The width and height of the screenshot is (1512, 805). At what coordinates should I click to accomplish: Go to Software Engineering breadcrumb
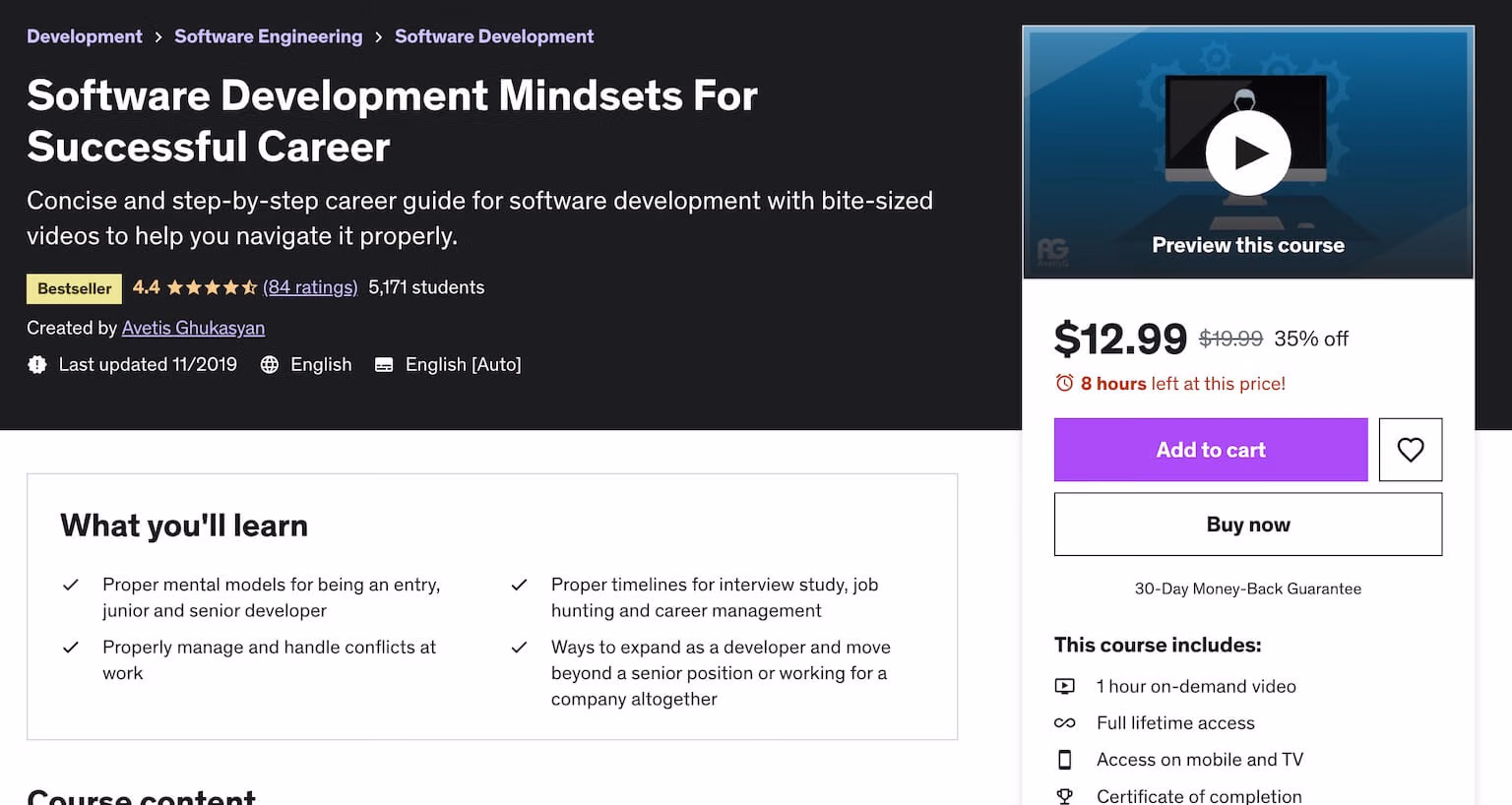(x=268, y=36)
